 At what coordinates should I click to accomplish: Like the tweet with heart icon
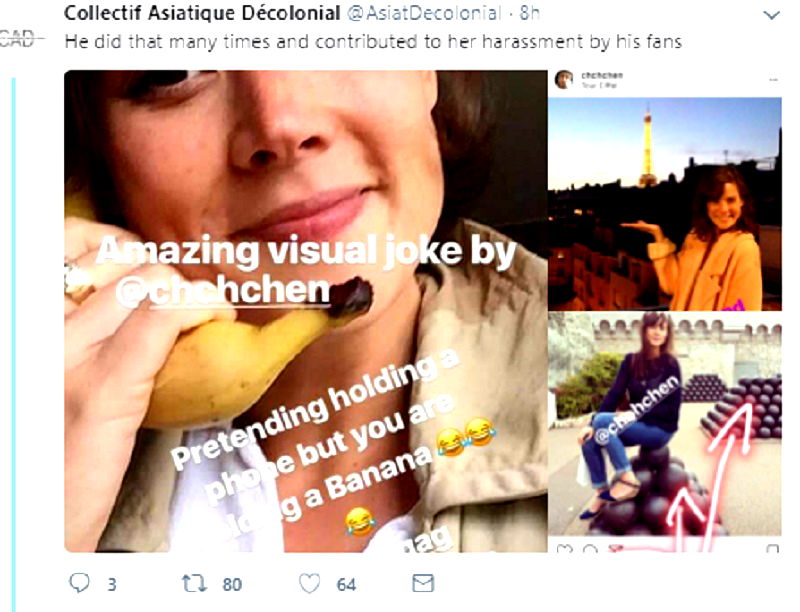click(309, 583)
